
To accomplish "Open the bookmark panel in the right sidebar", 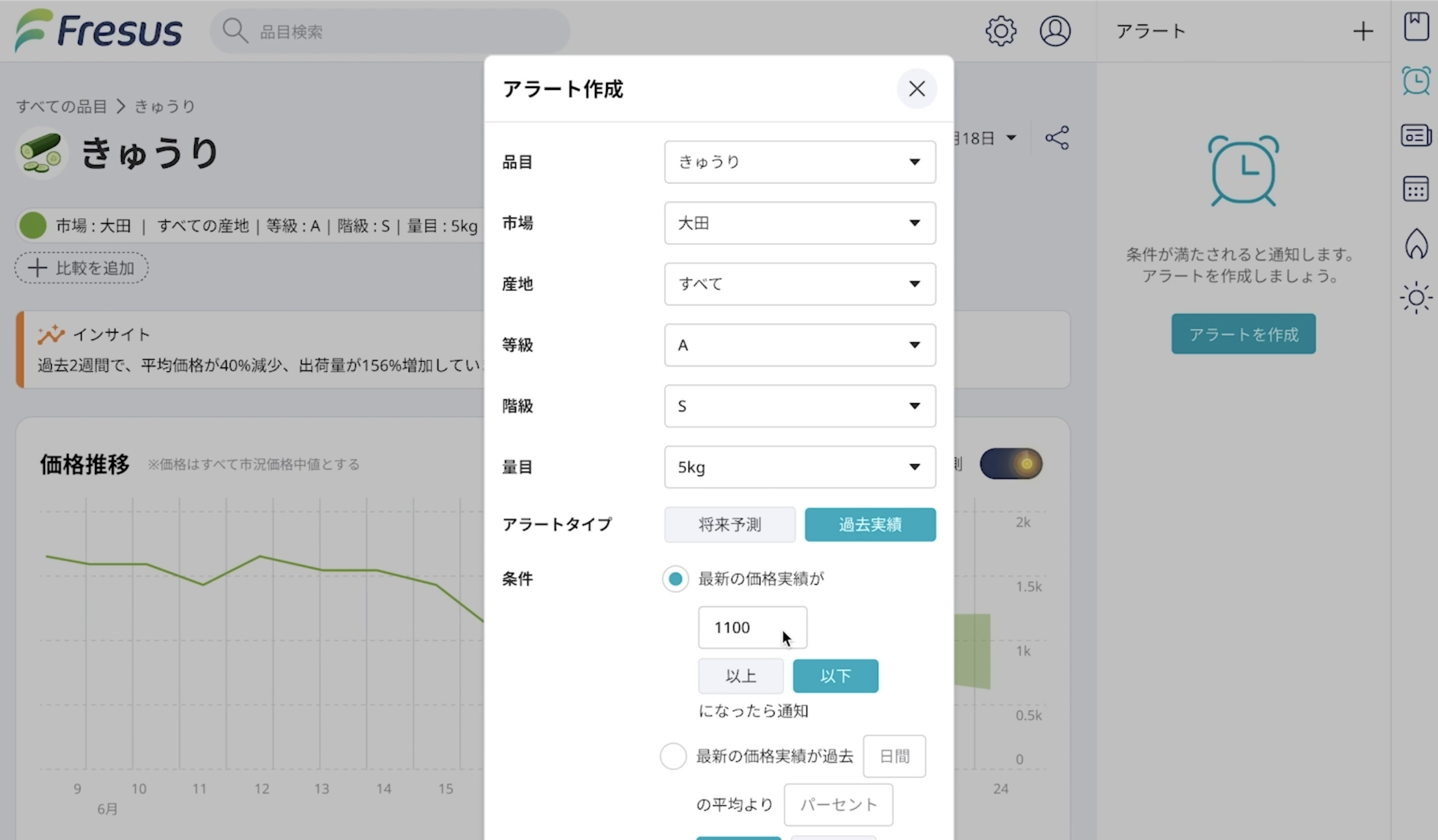I will pos(1417,26).
